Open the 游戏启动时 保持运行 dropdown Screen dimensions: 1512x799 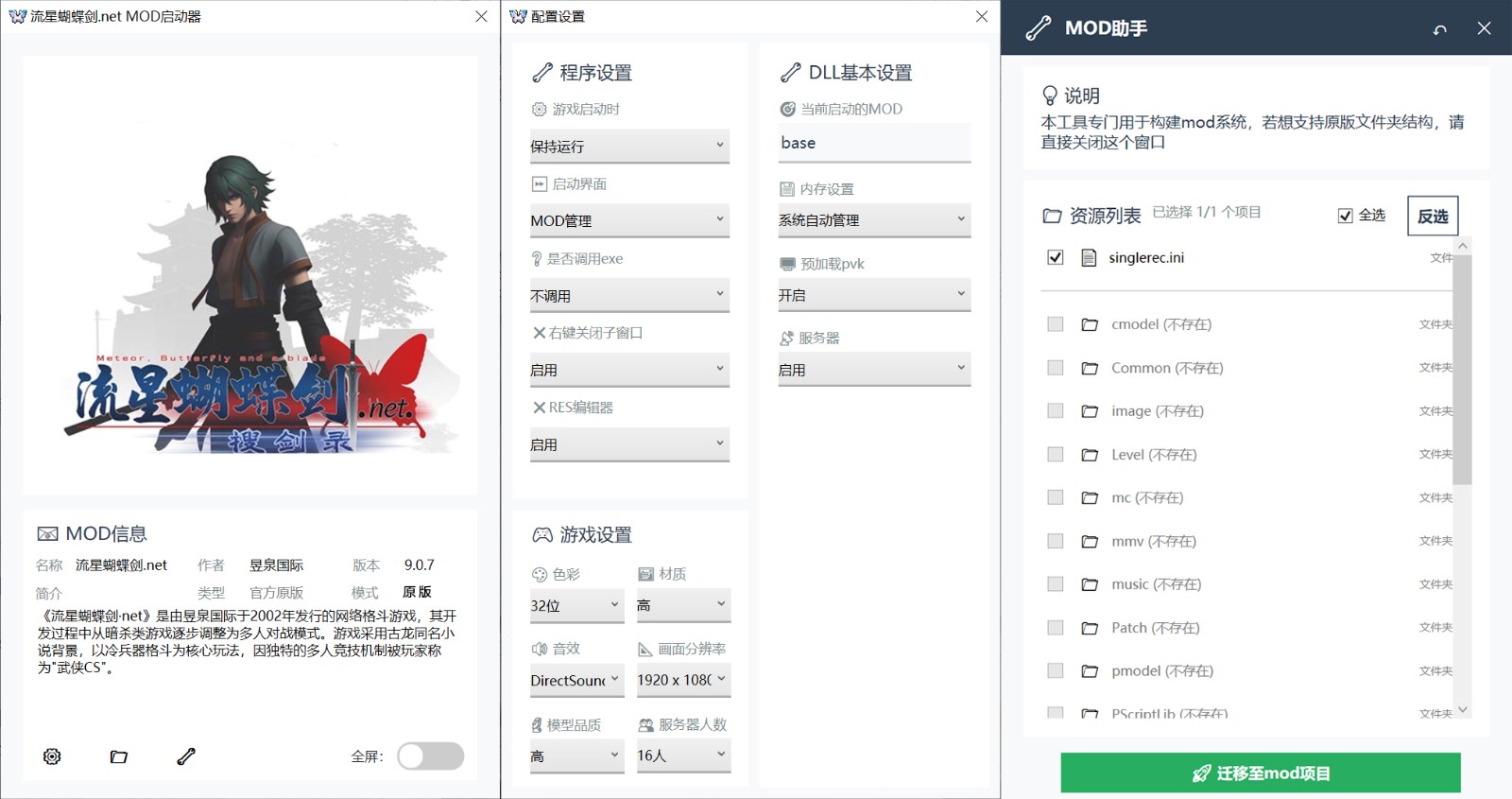click(628, 147)
